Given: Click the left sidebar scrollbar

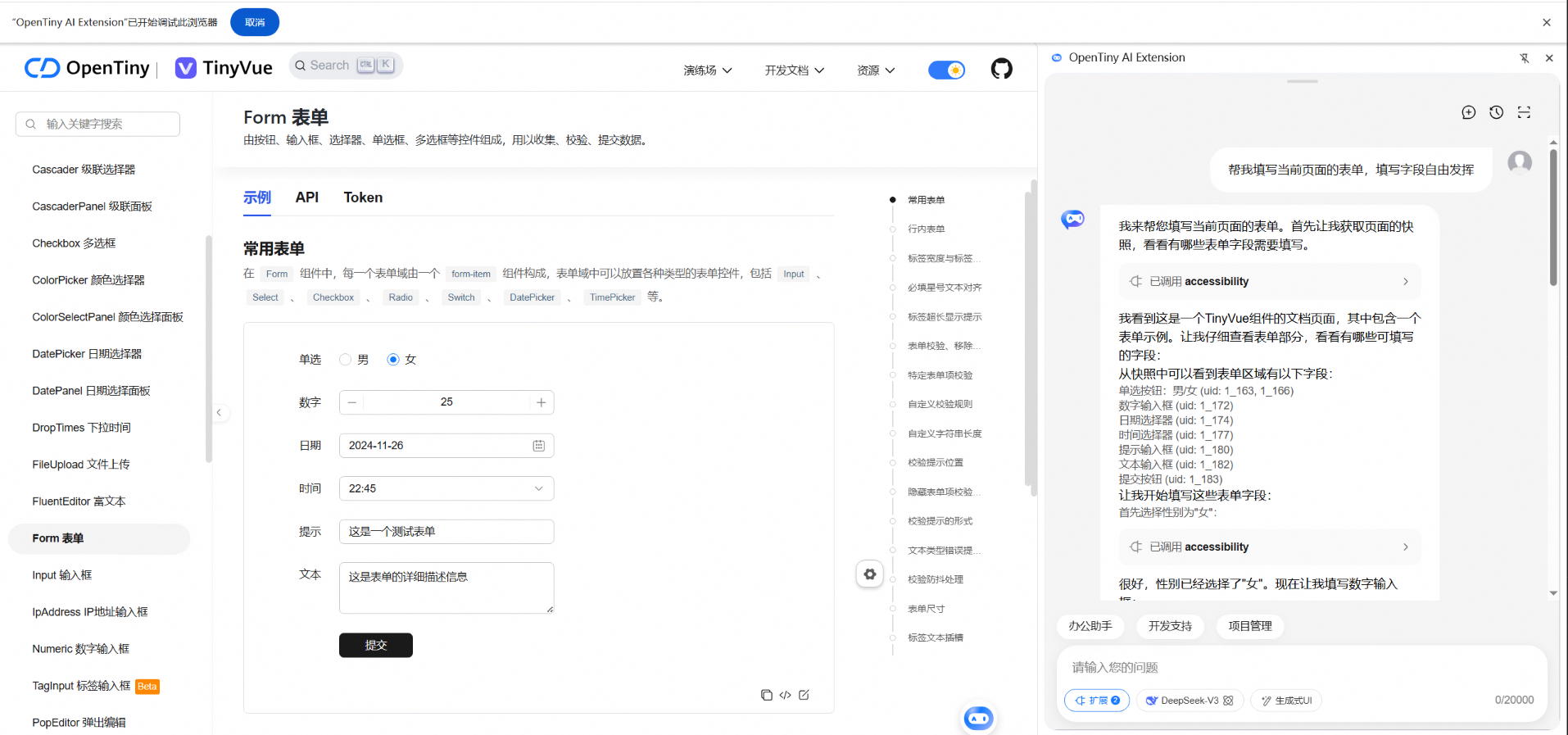Looking at the screenshot, I should tap(208, 350).
